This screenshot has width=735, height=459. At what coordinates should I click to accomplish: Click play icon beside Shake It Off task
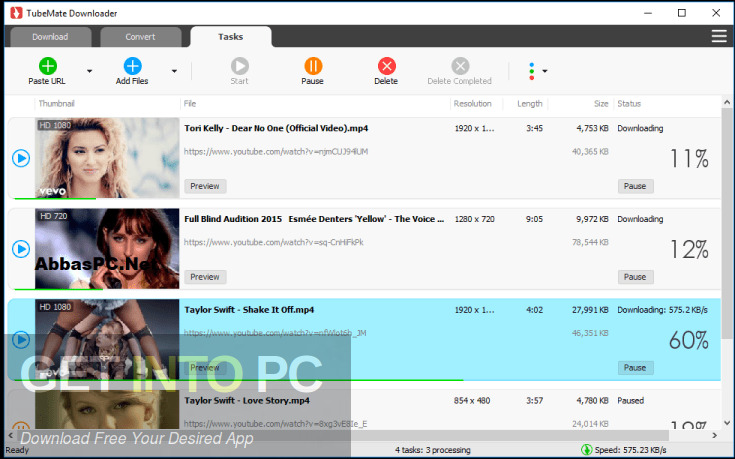coord(21,339)
